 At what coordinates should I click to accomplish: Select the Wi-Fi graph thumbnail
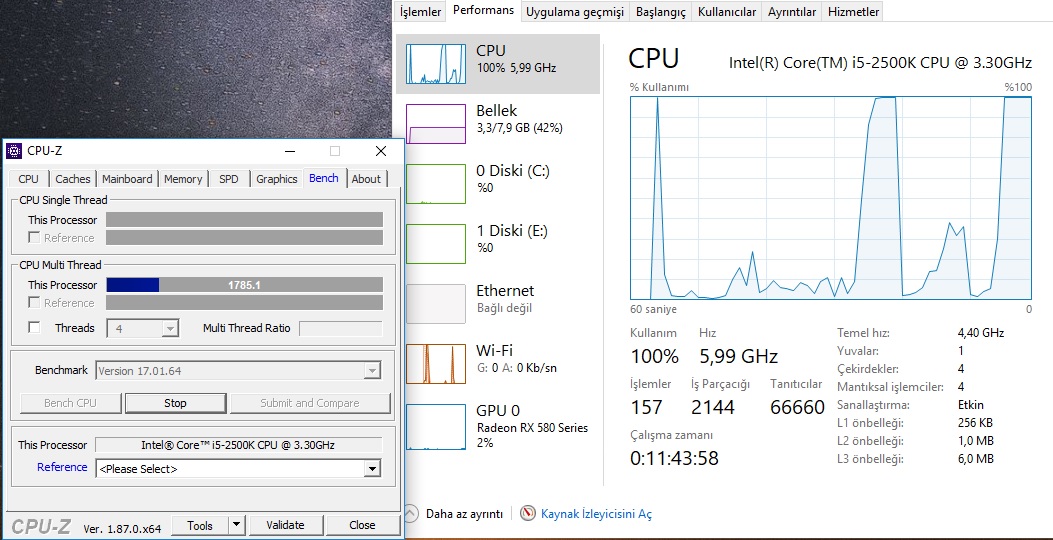[x=436, y=364]
